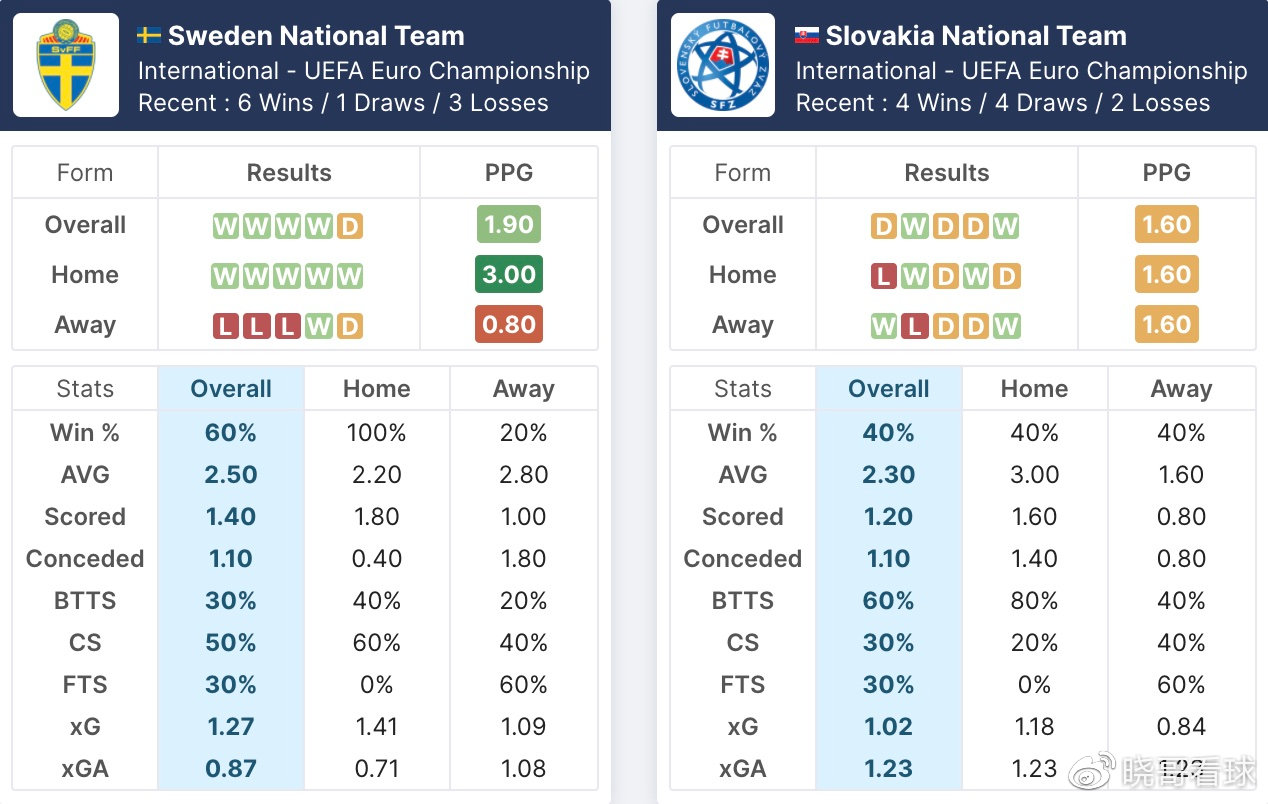
Task: Click Sweden's Overall form draw badge
Action: [349, 226]
